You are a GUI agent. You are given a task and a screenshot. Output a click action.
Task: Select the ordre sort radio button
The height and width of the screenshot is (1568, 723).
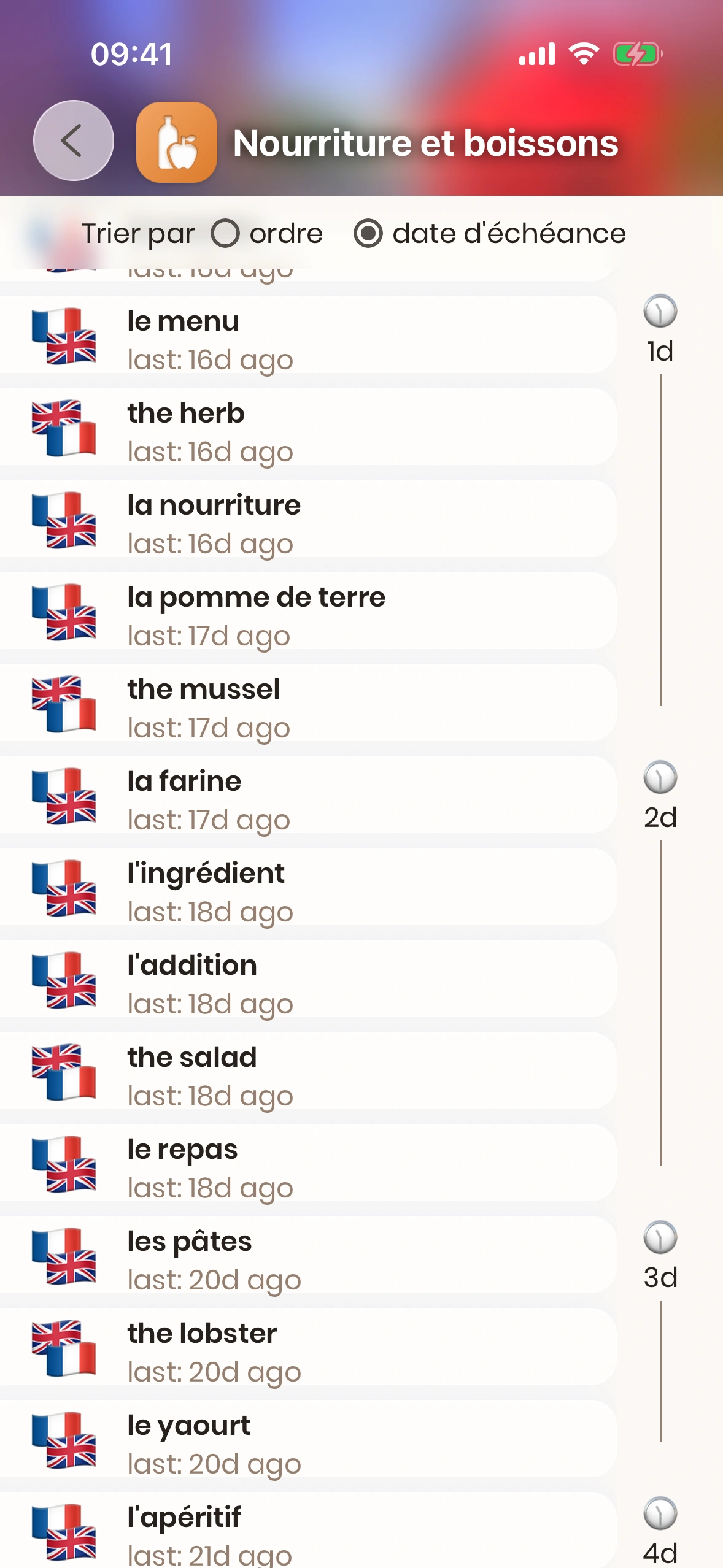[225, 234]
